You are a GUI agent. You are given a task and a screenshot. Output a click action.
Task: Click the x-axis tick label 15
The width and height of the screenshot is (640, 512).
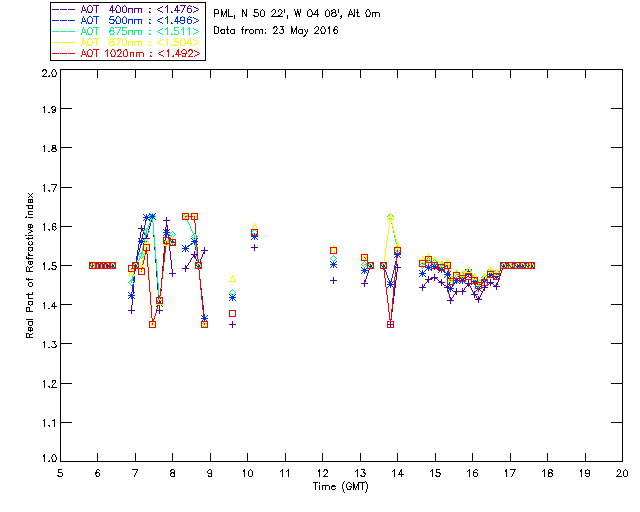click(x=435, y=473)
